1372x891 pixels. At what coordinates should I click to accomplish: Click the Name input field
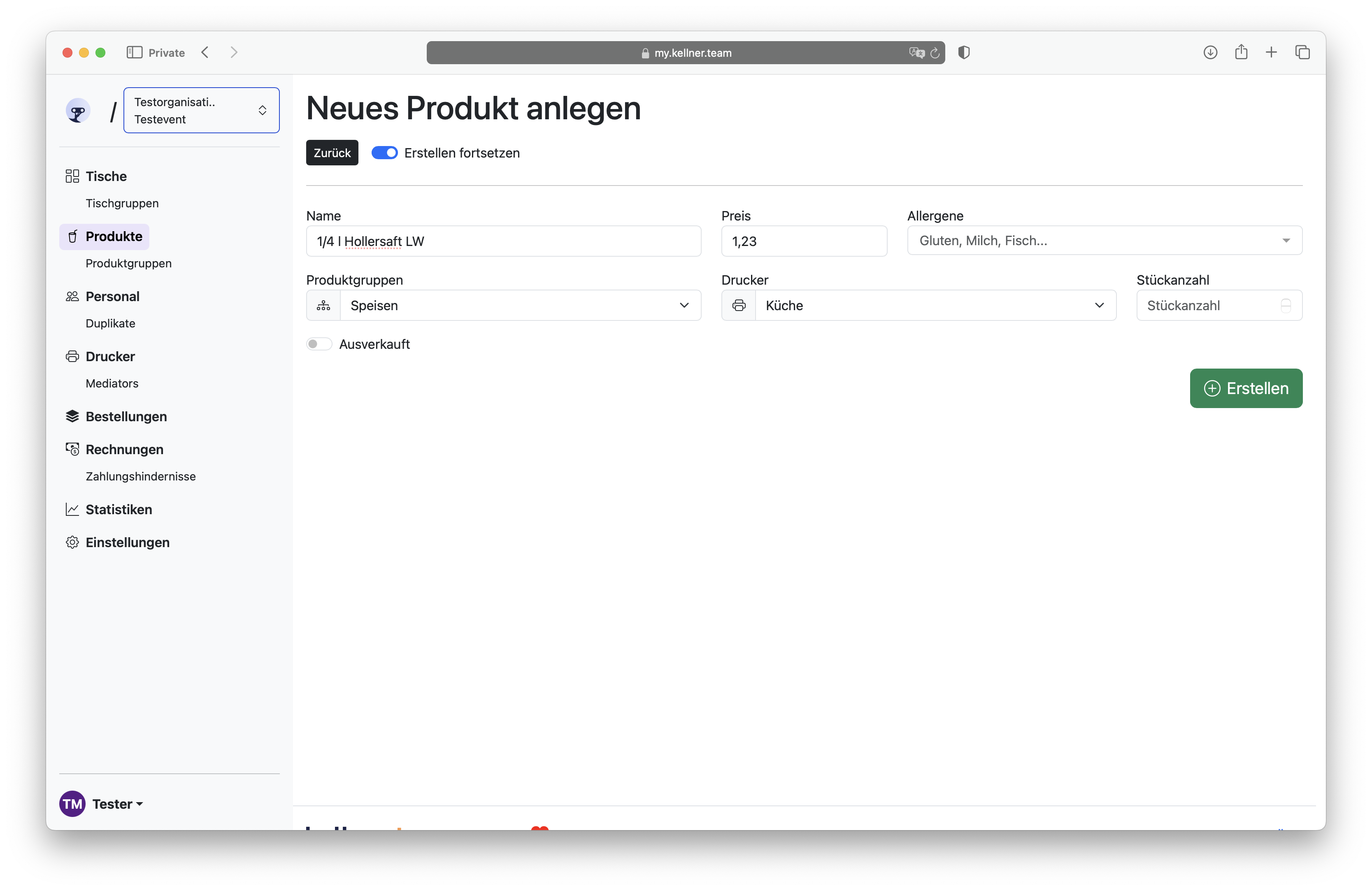tap(503, 241)
